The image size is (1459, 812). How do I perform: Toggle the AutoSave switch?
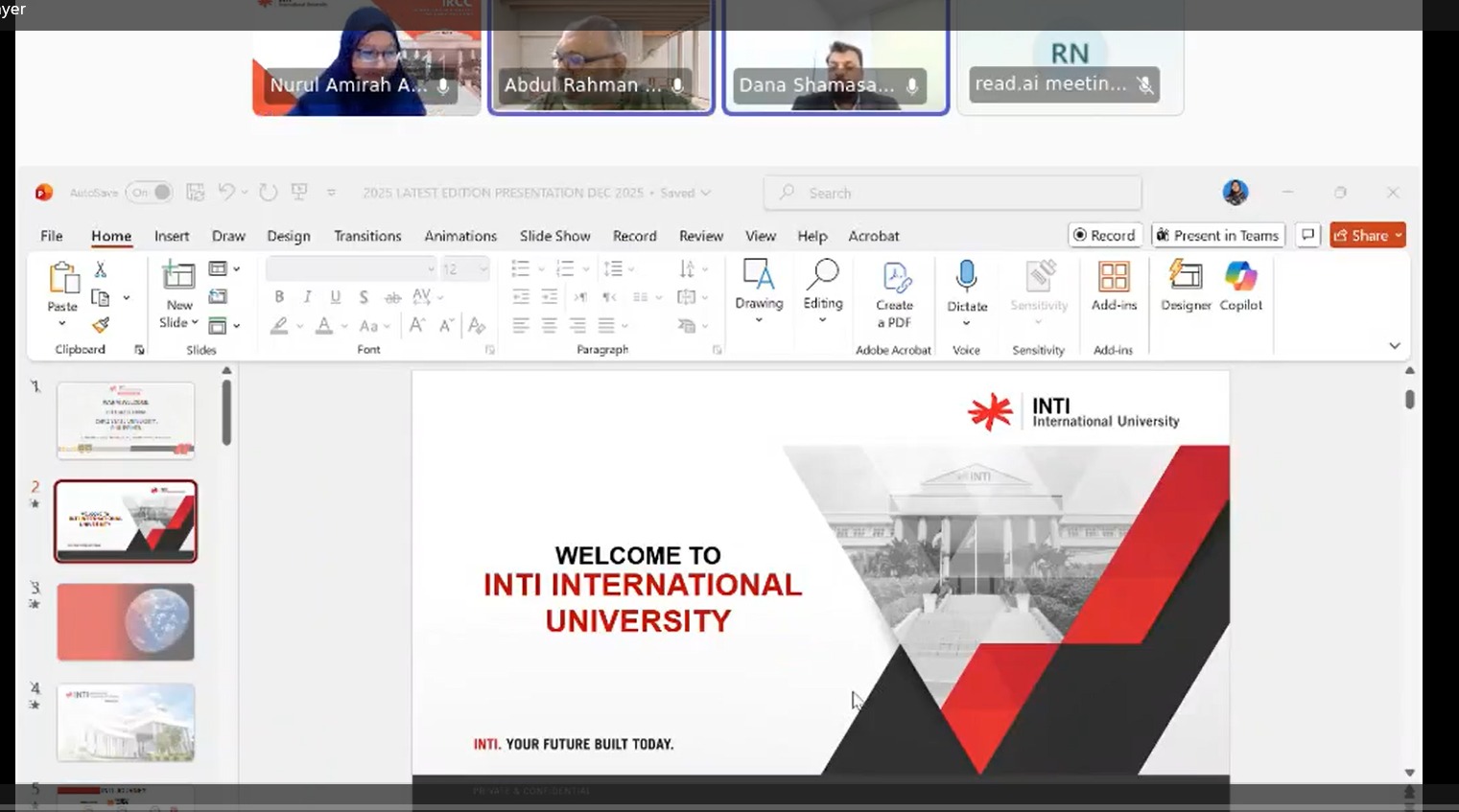tap(150, 193)
